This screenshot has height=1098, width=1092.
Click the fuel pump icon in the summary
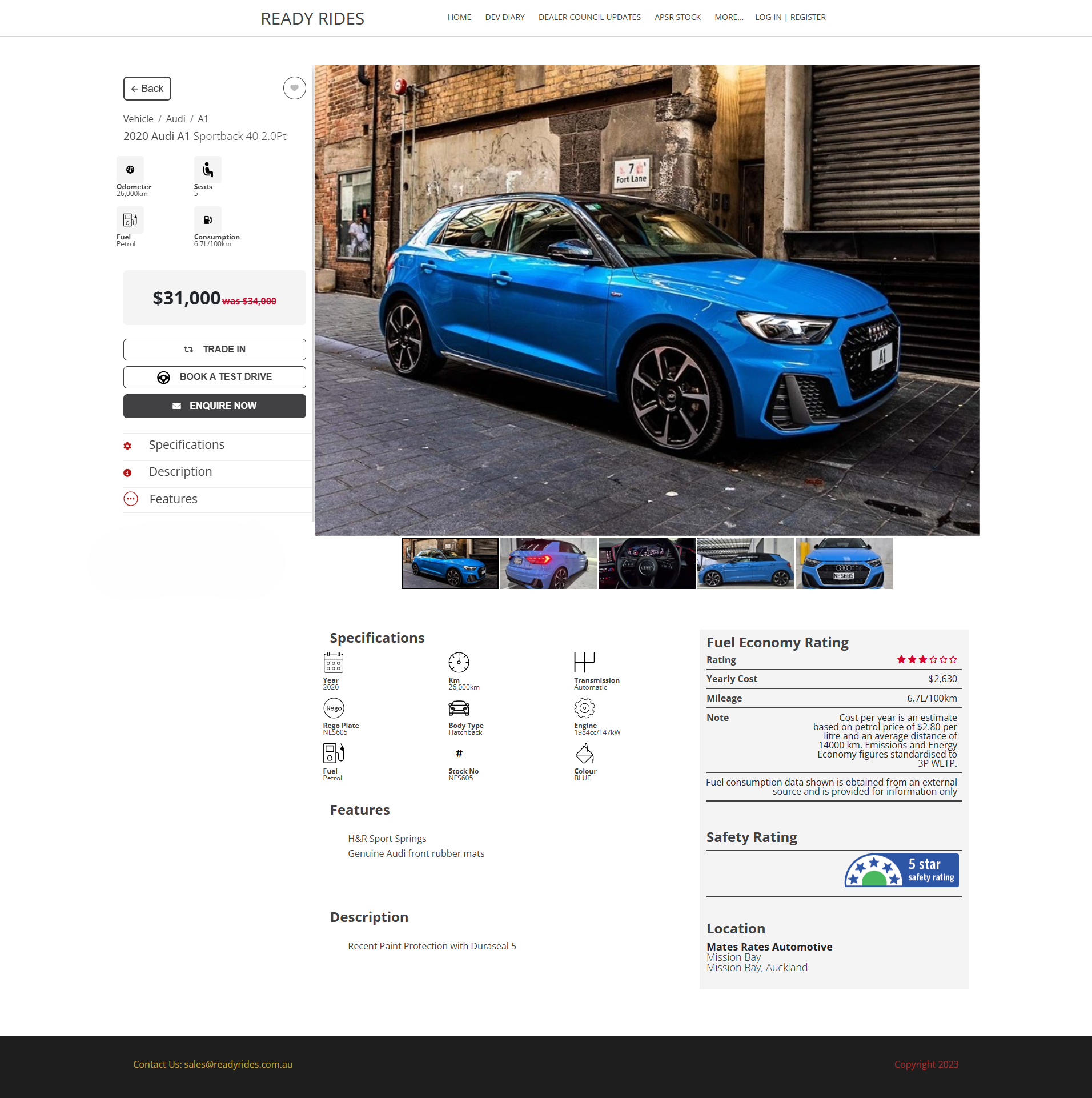click(130, 220)
